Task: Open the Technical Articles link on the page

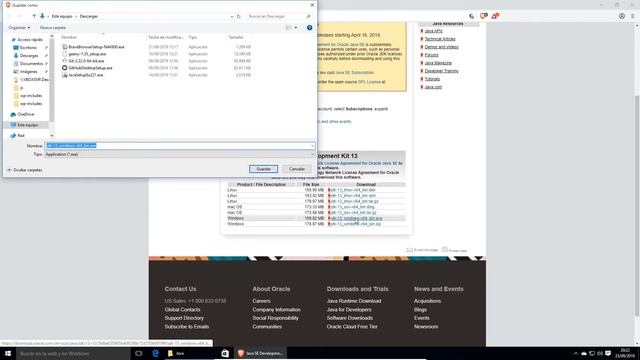Action: pos(440,39)
